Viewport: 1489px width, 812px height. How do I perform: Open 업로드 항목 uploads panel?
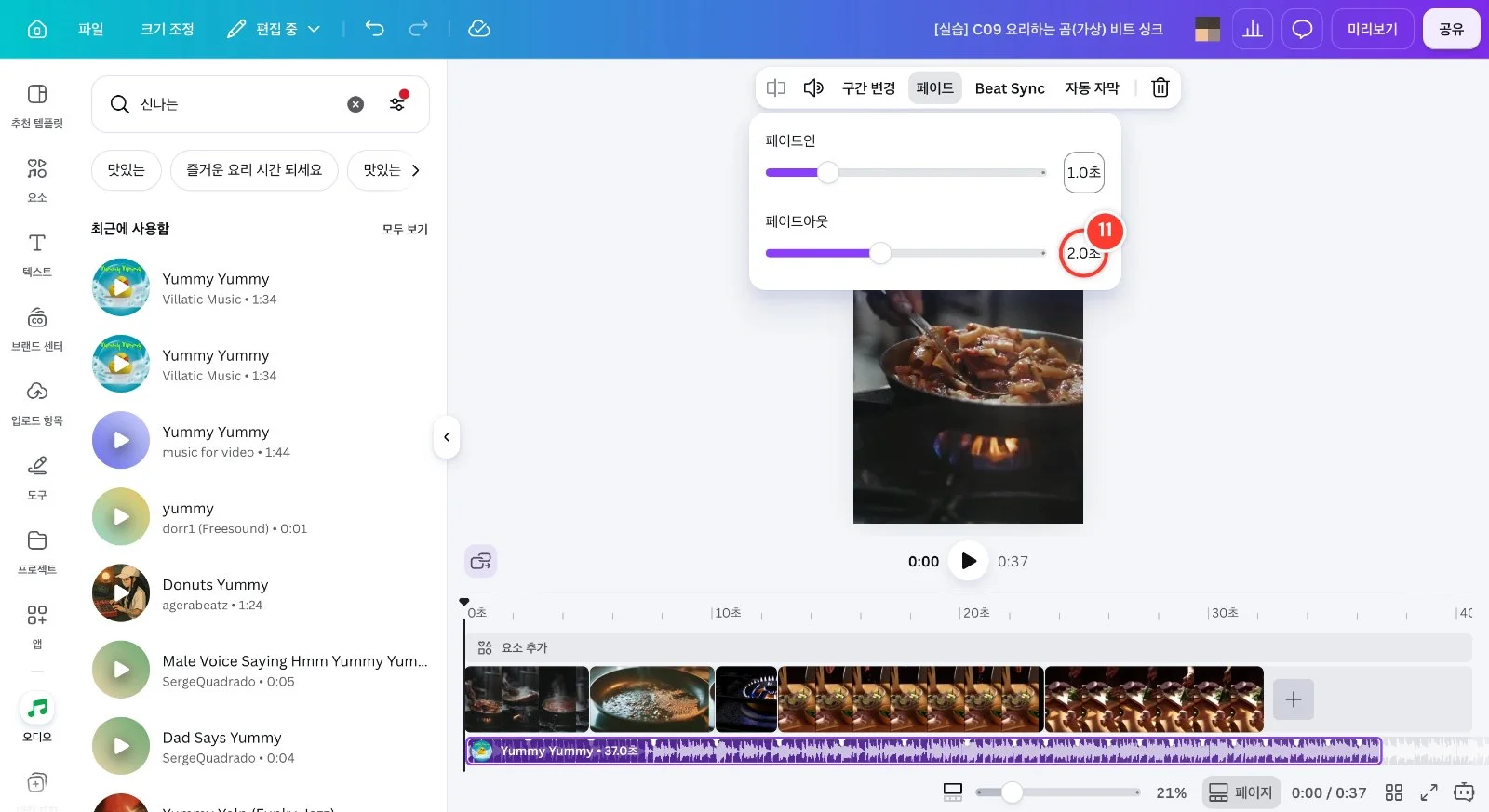[37, 404]
